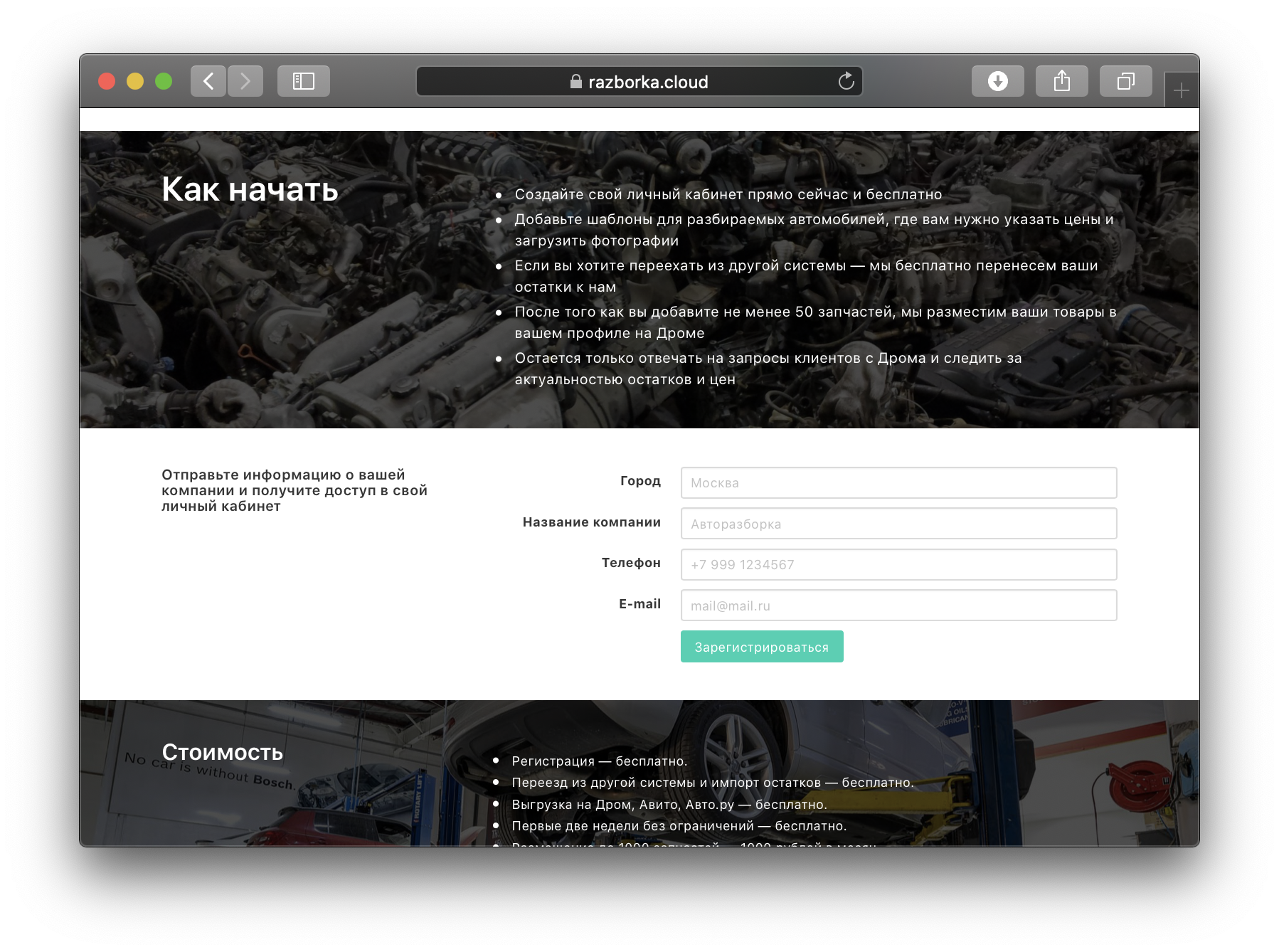Reload the razborka.cloud page
Image resolution: width=1279 pixels, height=952 pixels.
[x=846, y=81]
